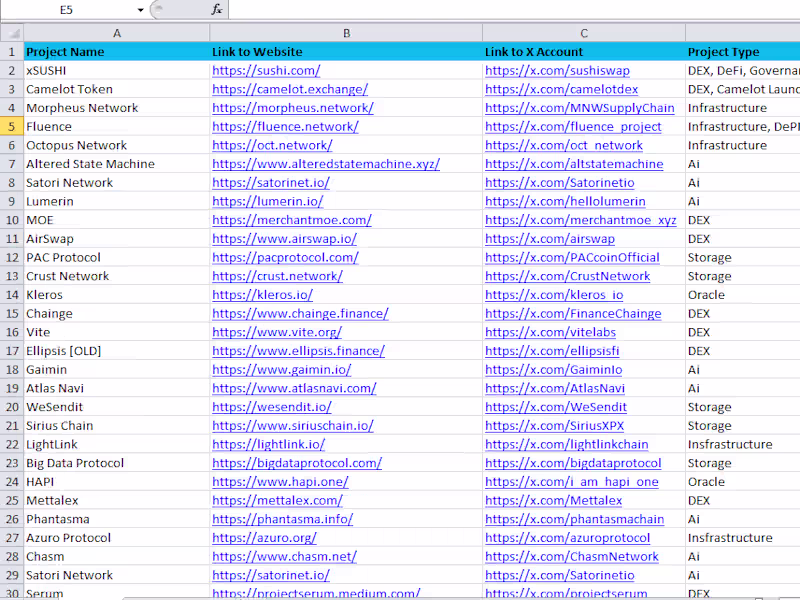800x600 pixels.
Task: Open the https://mettalex.com/ link
Action: click(x=277, y=501)
